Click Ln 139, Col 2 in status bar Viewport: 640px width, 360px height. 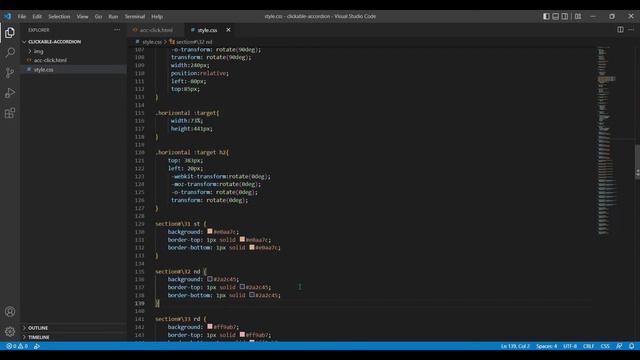click(x=515, y=346)
